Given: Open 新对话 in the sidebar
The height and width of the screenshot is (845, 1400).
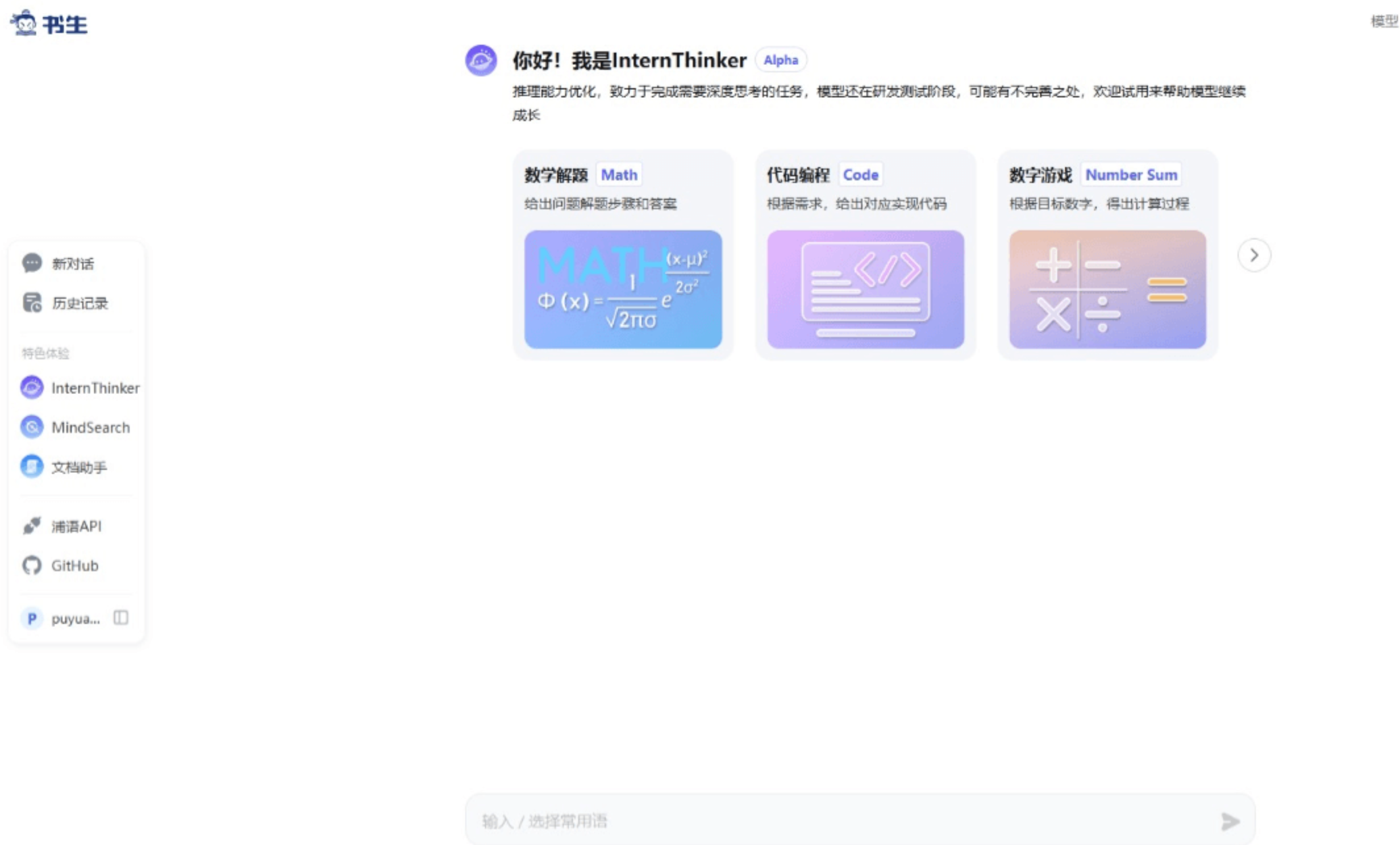Looking at the screenshot, I should tap(73, 264).
